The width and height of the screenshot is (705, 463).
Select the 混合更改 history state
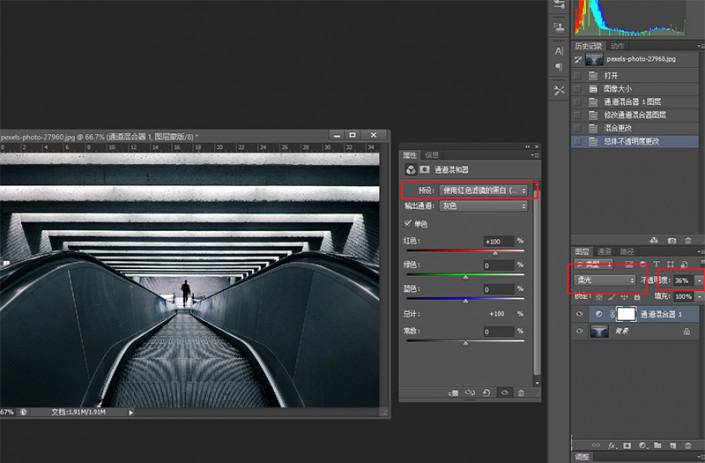pos(620,128)
